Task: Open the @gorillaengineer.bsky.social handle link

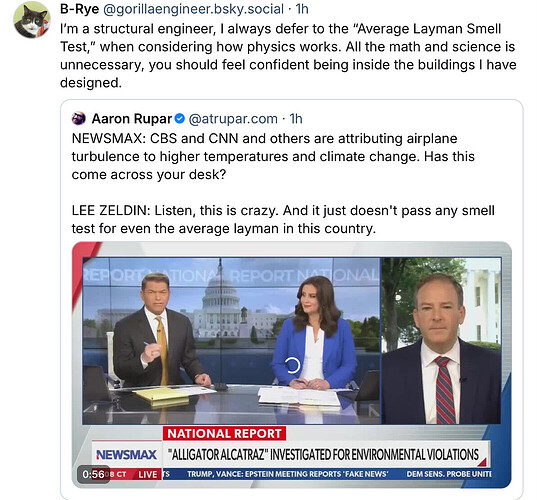Action: pos(193,9)
